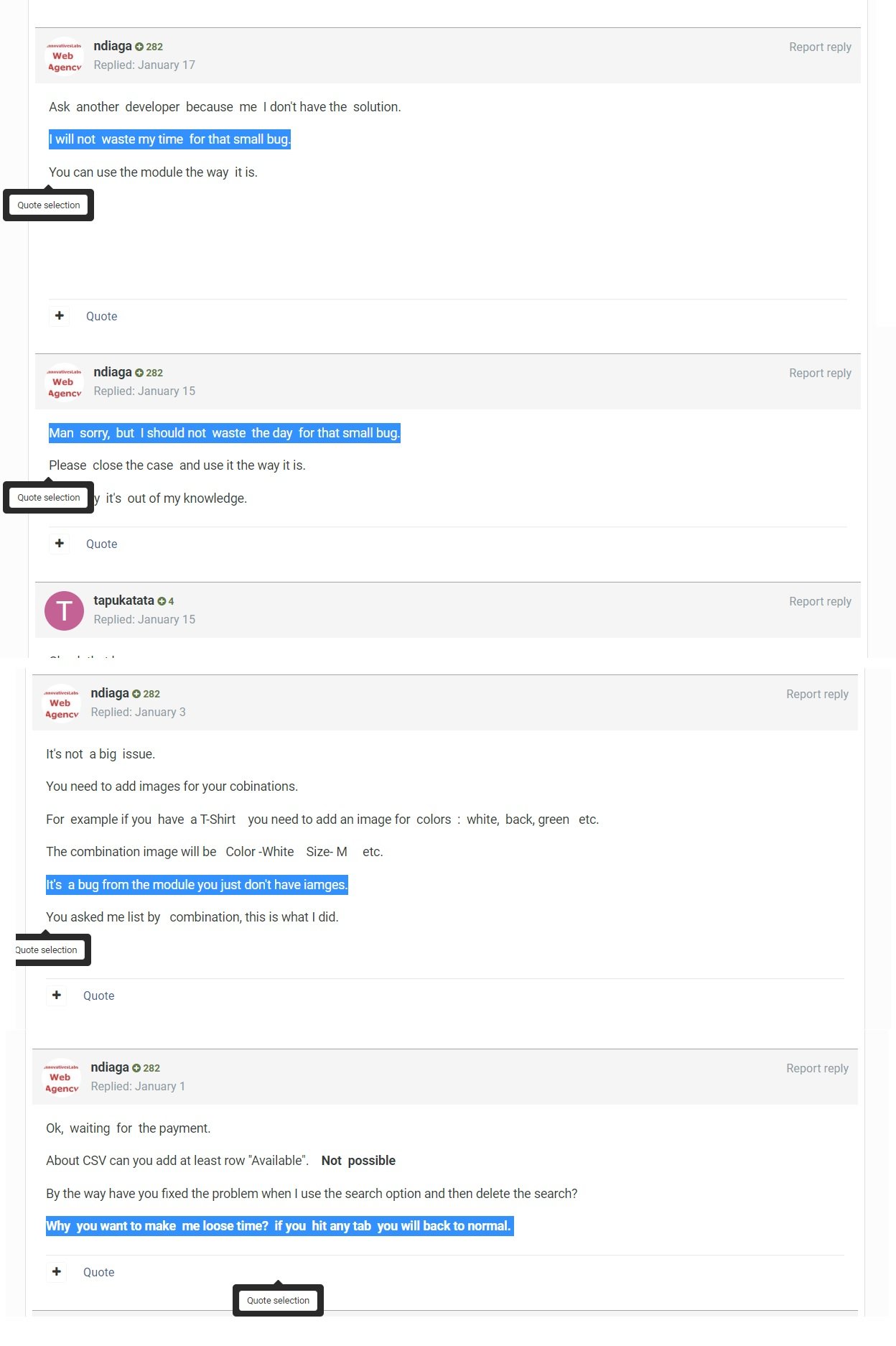Report tapukatata's January 15 reply
This screenshot has width=896, height=1346.
(x=820, y=601)
